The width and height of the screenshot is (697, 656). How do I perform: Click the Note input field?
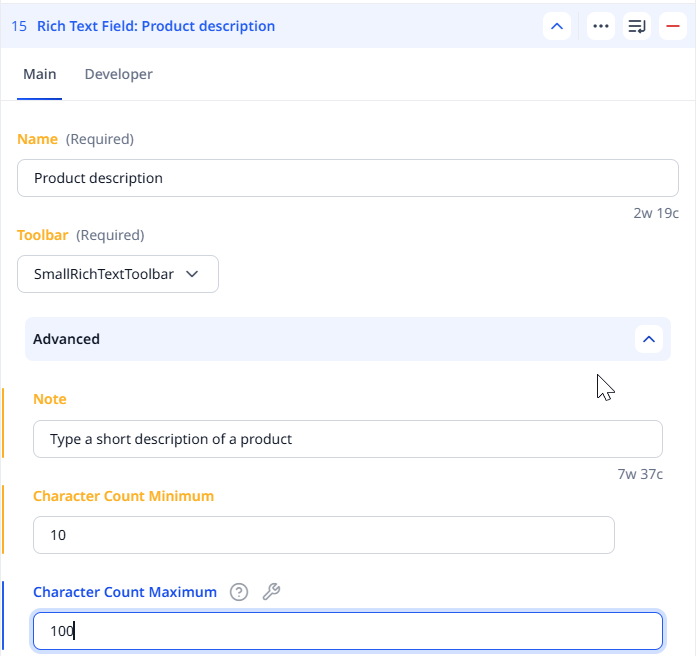[348, 439]
